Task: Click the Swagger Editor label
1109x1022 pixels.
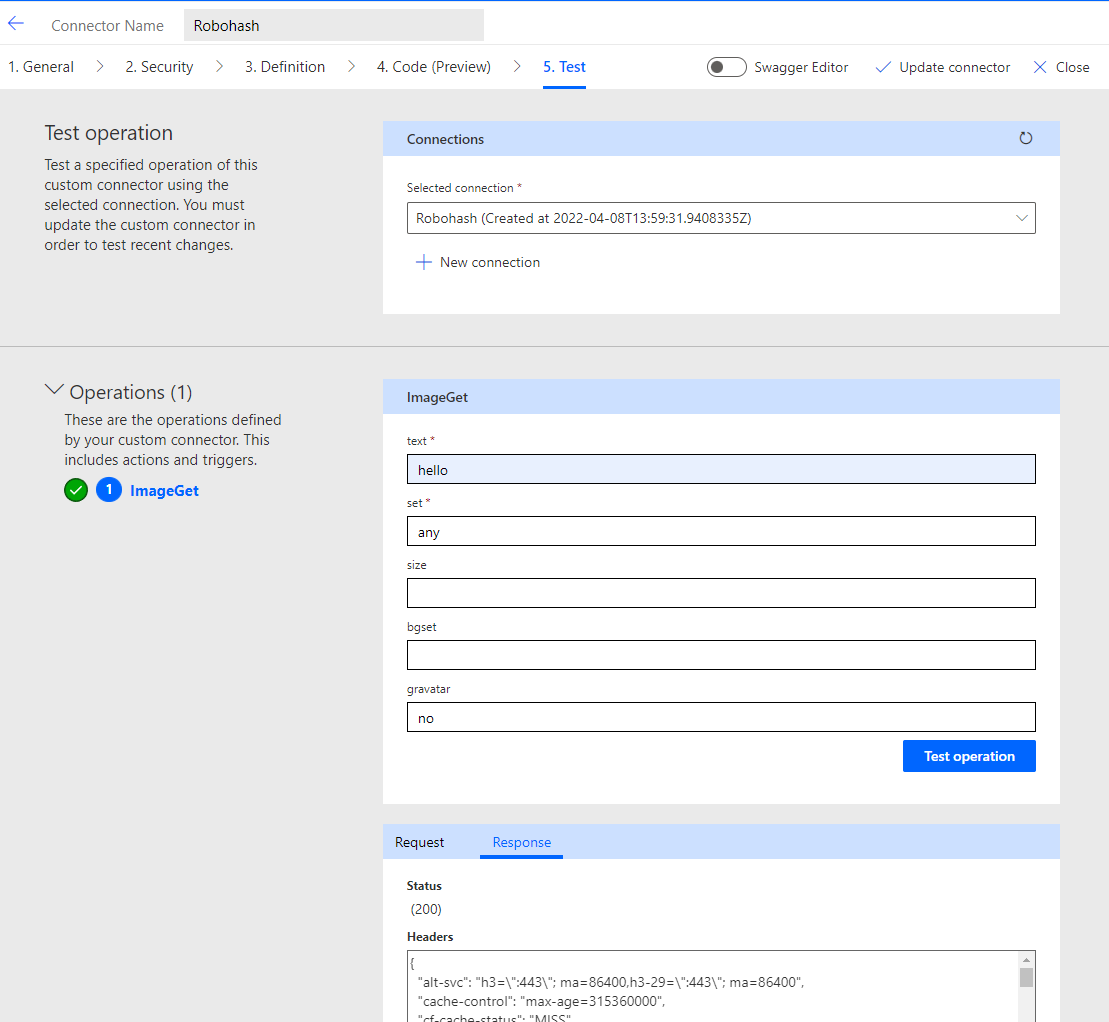Action: [801, 67]
